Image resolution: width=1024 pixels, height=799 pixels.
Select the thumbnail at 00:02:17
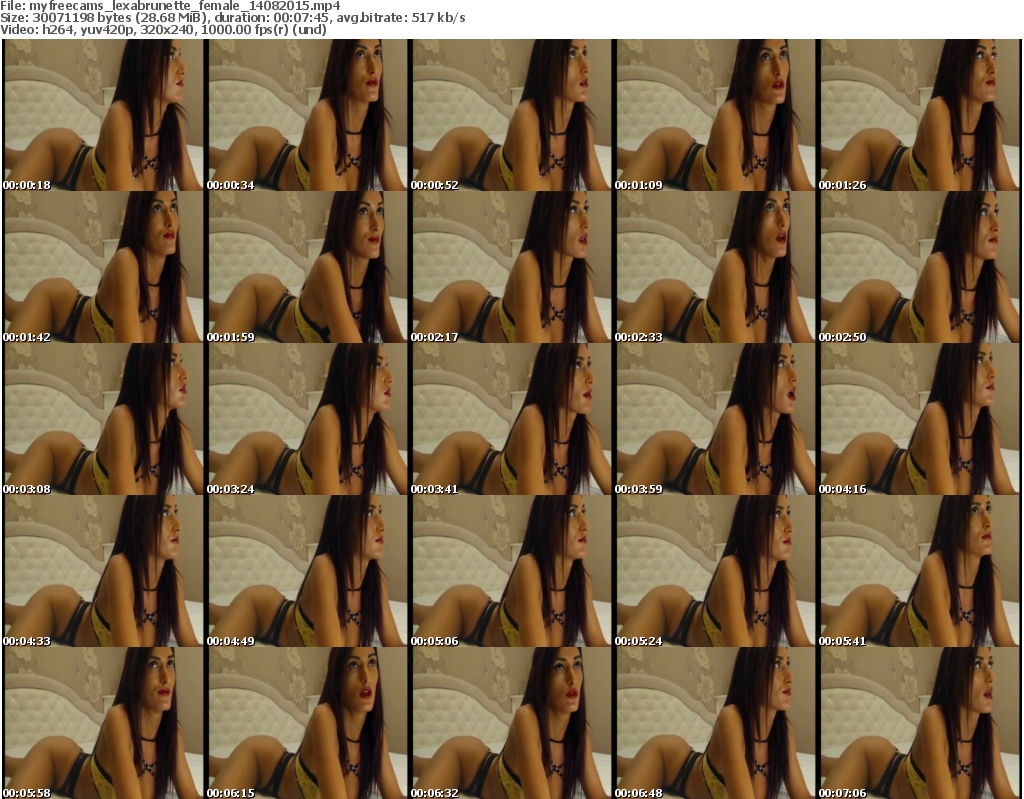(x=511, y=267)
